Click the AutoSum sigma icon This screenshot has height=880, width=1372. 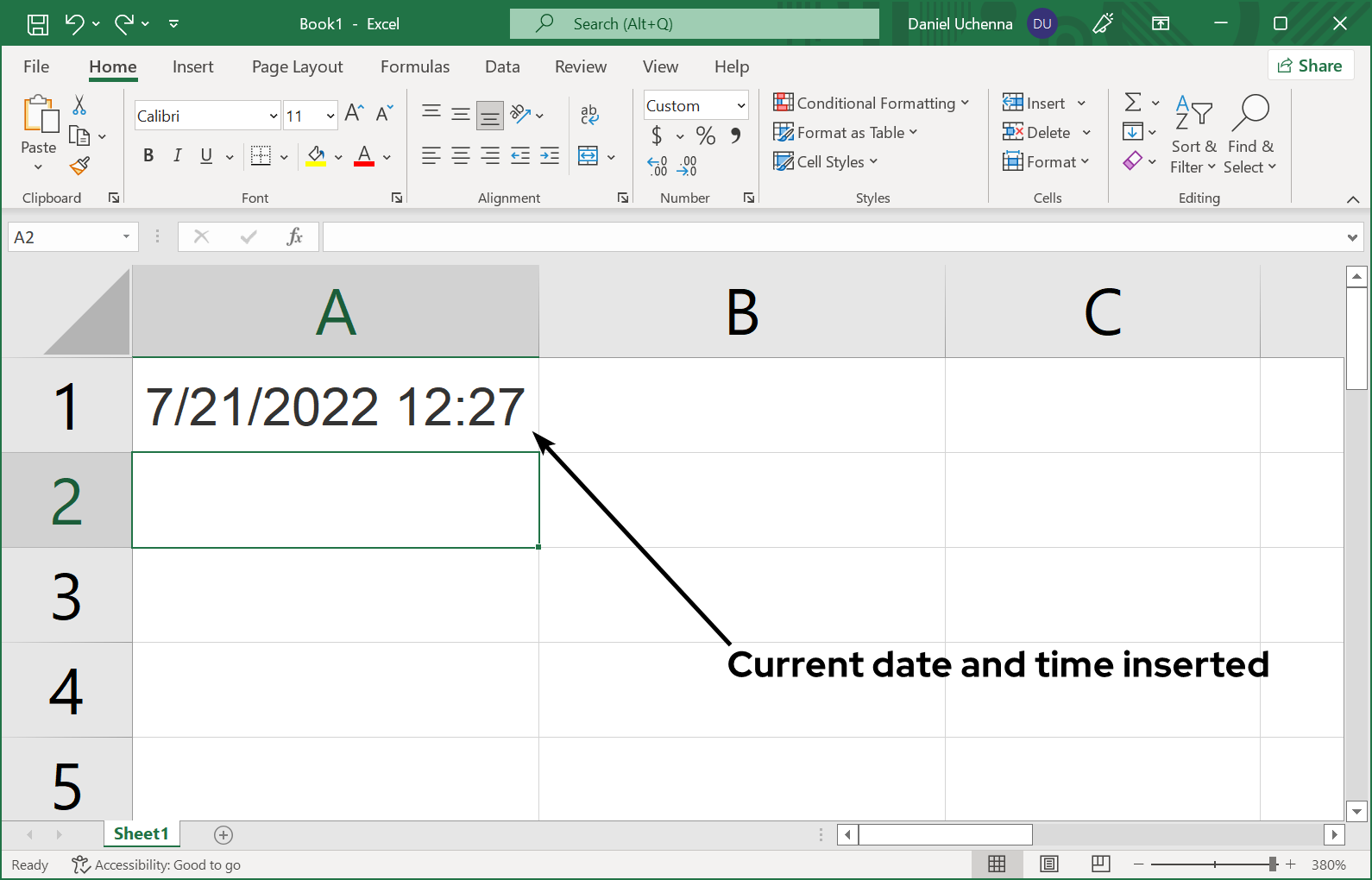tap(1133, 103)
